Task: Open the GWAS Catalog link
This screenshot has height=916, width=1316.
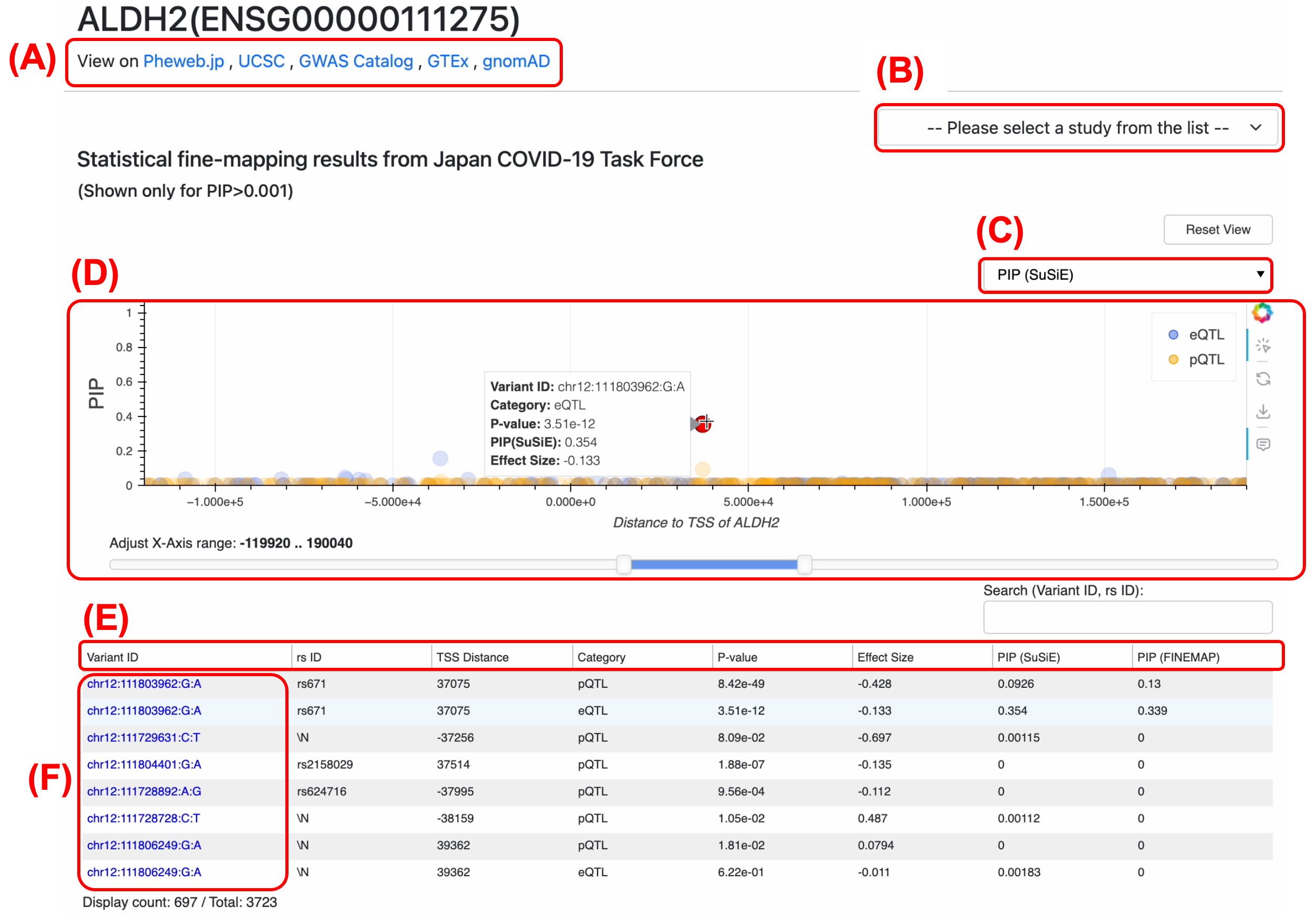Action: pos(355,62)
